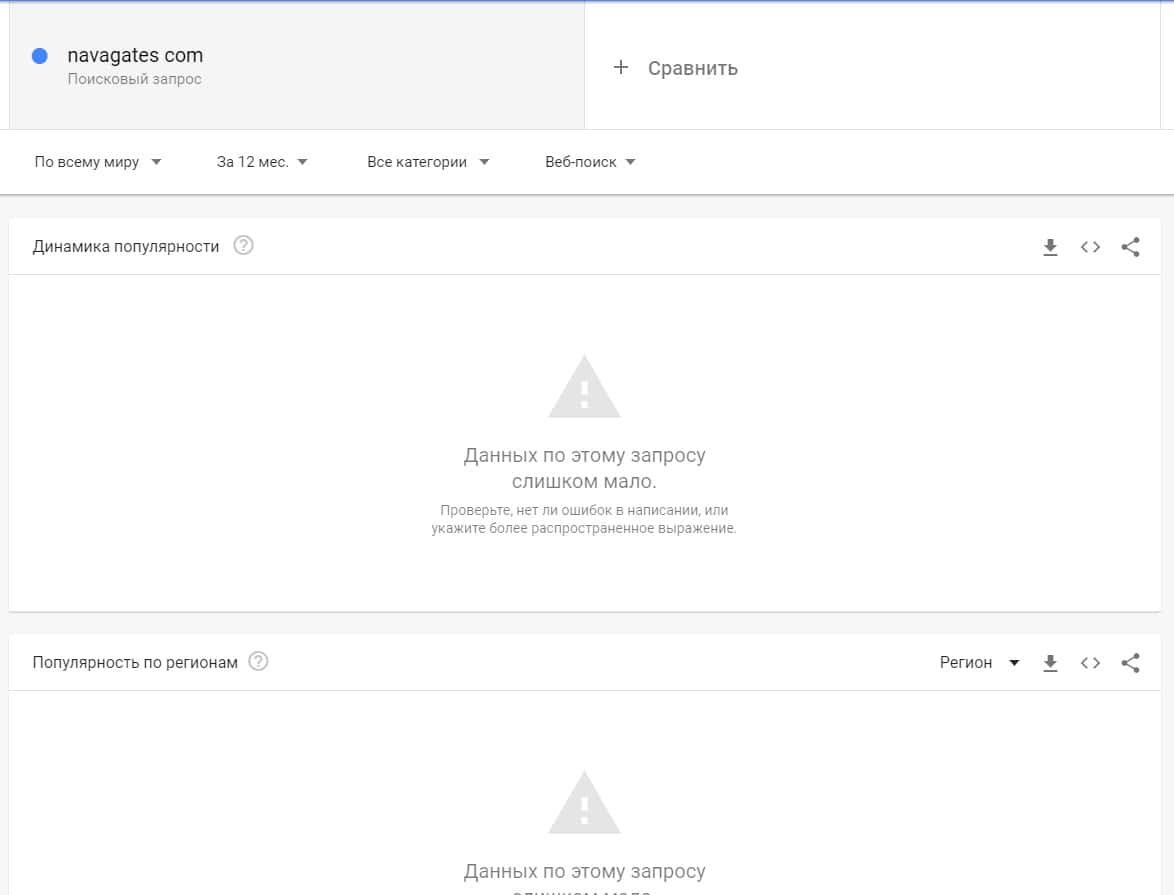Image resolution: width=1174 pixels, height=895 pixels.
Task: Open embed code for Динамика популярности
Action: point(1090,247)
